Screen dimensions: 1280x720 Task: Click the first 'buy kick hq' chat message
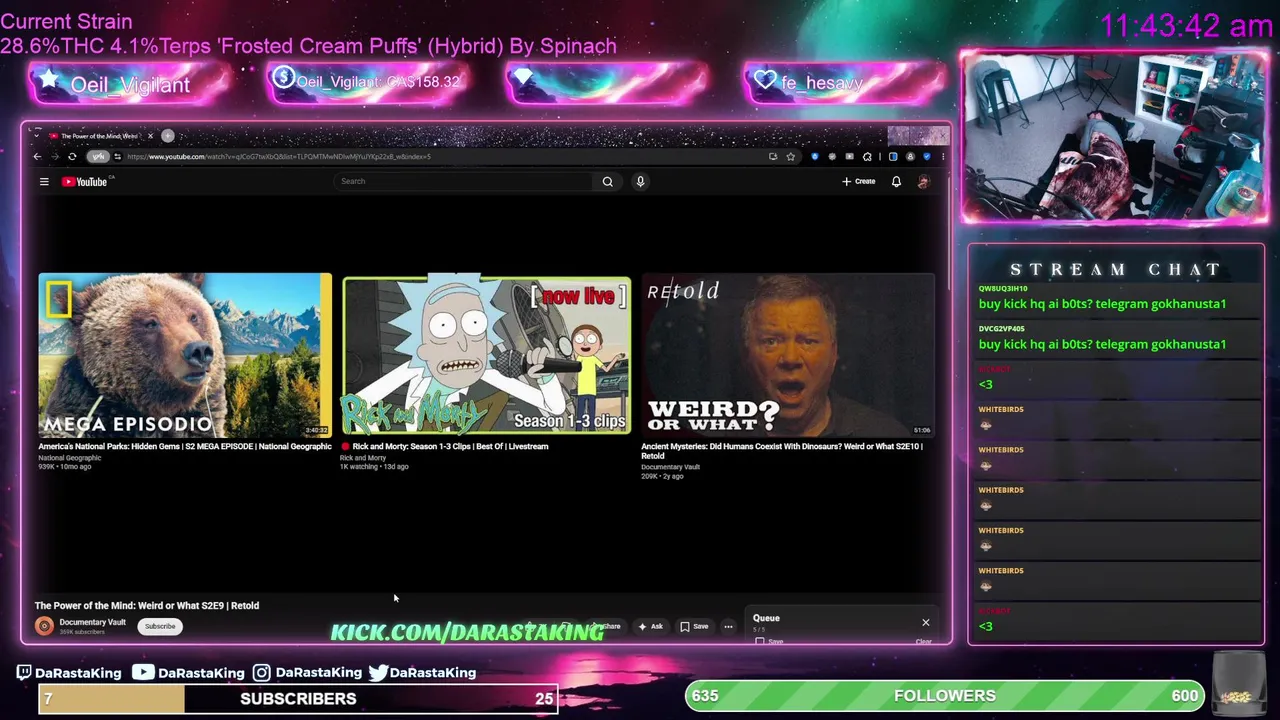(x=1102, y=304)
